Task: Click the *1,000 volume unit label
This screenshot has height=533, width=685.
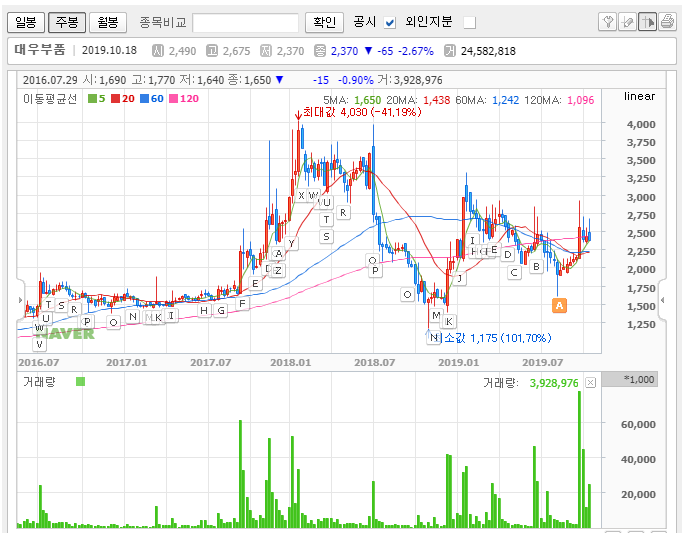Action: point(639,379)
